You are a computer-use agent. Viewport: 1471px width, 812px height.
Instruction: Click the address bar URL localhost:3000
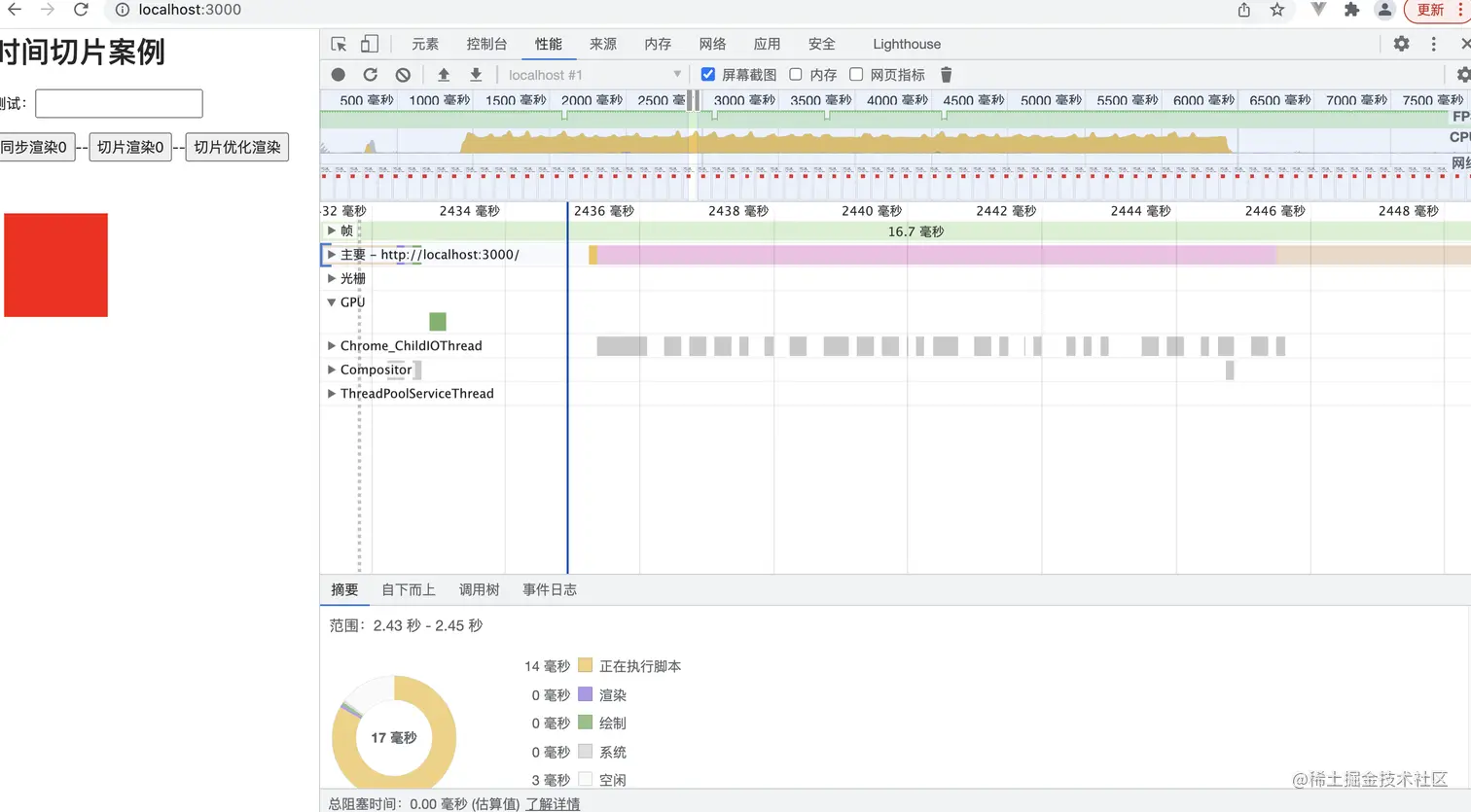click(x=190, y=10)
